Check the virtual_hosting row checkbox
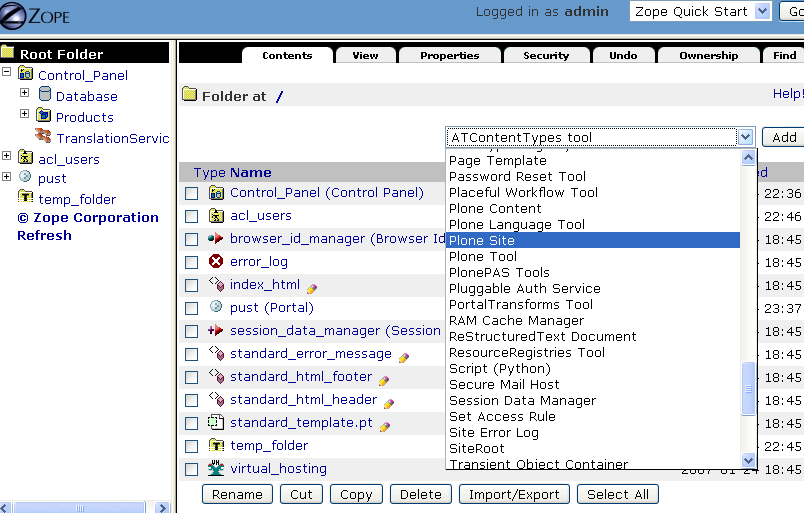This screenshot has width=804, height=513. (x=192, y=469)
